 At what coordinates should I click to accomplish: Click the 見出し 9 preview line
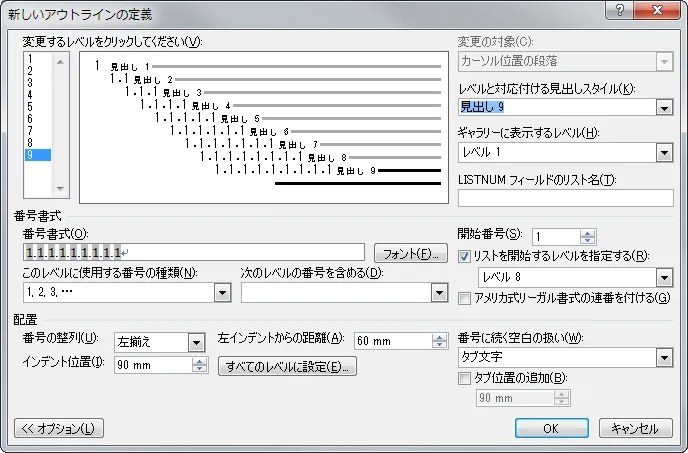328,170
